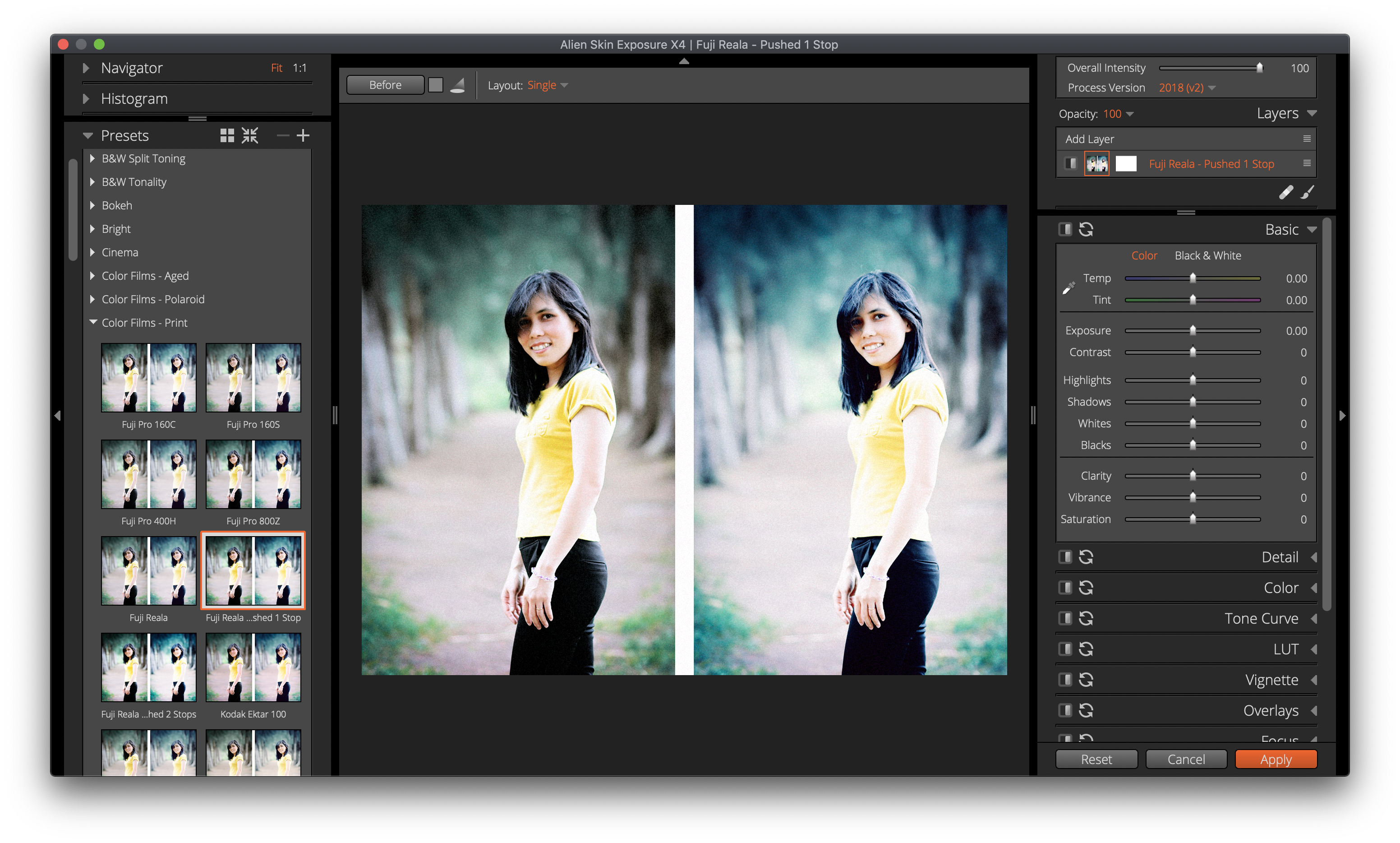Open the preset grid view icon
The image size is (1400, 843).
tap(228, 135)
